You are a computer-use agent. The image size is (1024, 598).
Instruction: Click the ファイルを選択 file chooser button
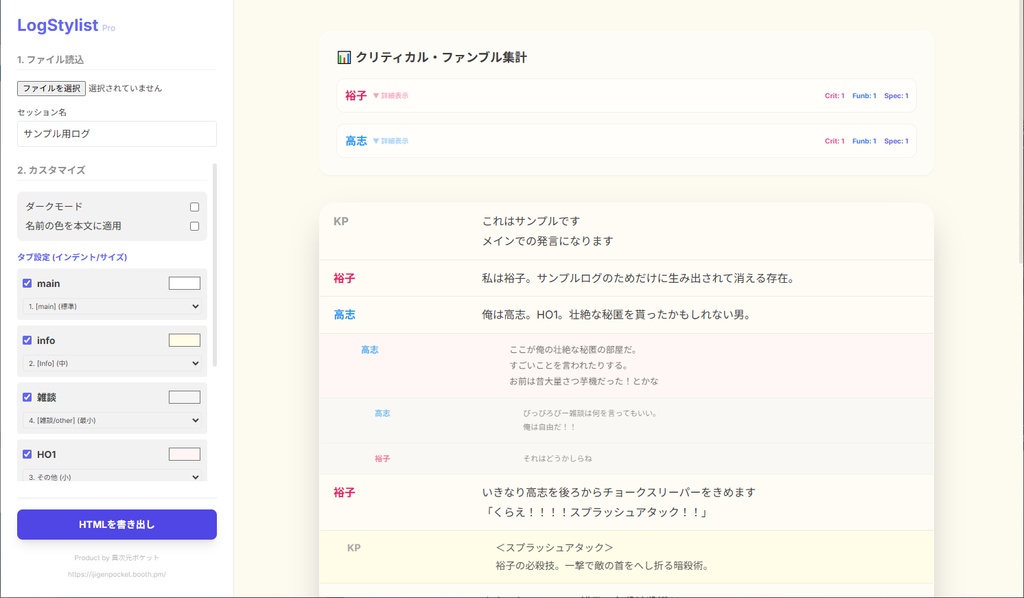51,88
